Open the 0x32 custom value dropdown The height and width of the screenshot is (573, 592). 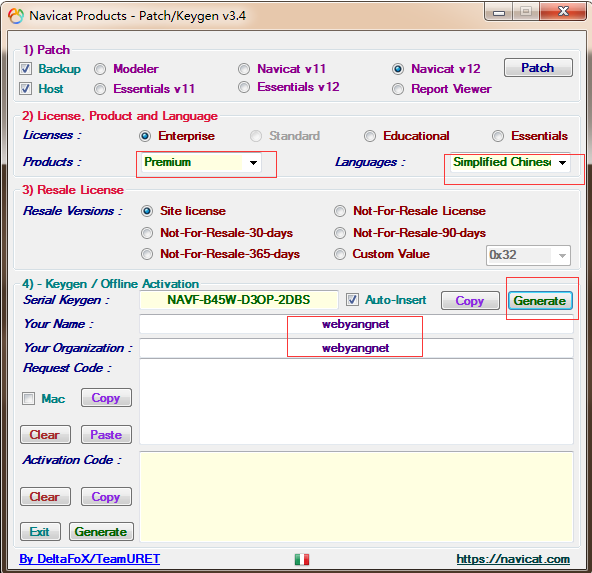(x=528, y=256)
